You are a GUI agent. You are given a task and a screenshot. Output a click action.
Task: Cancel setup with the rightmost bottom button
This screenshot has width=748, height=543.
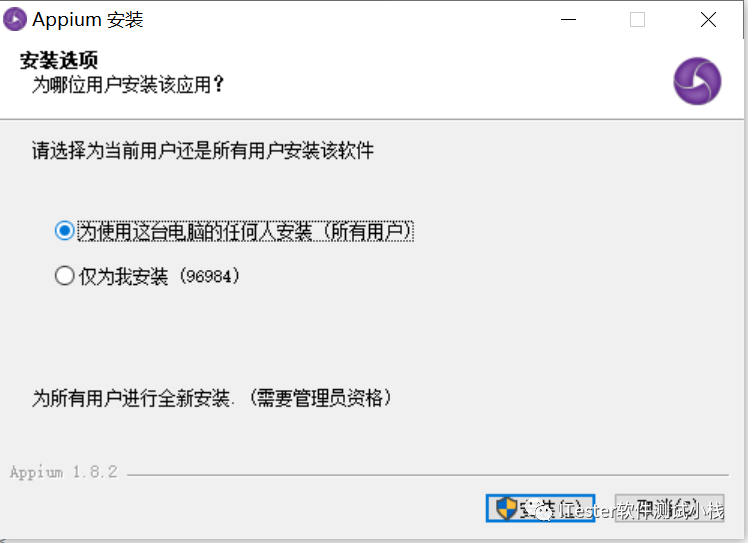(x=669, y=508)
